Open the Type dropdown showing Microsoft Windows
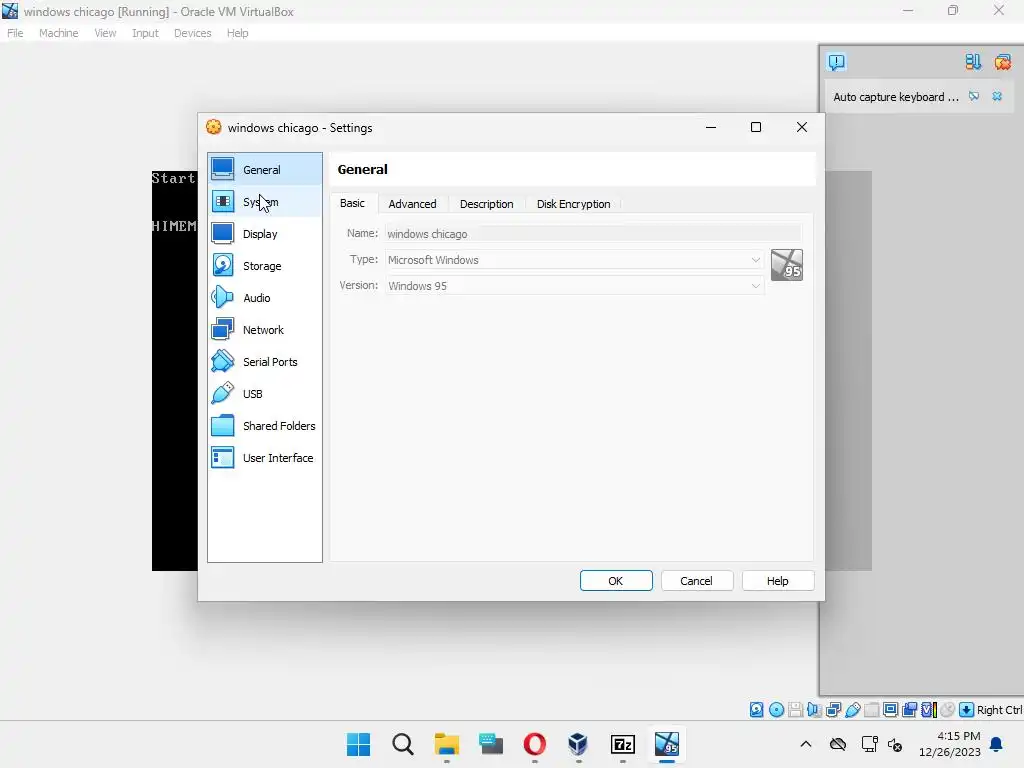Viewport: 1024px width, 768px height. [x=574, y=260]
